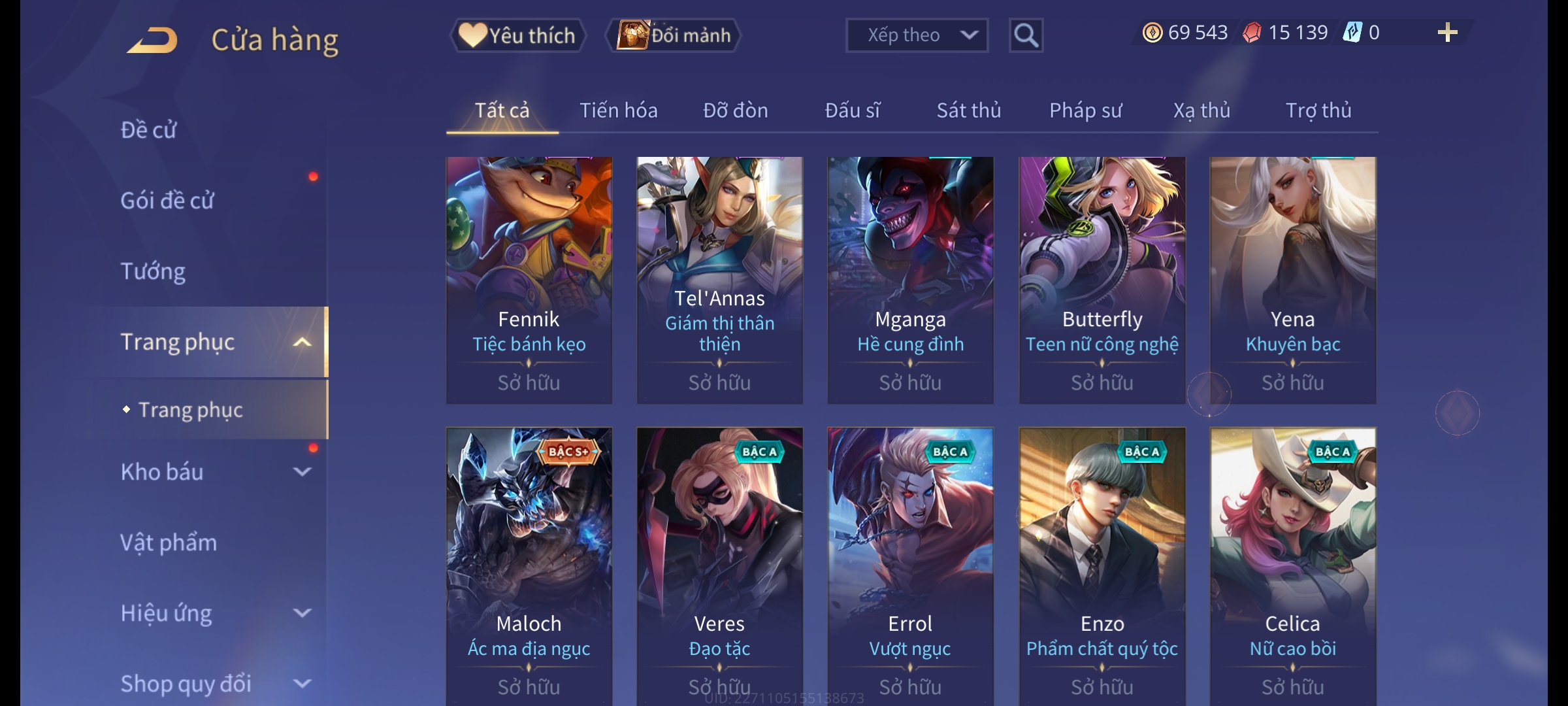
Task: Open the Xếp theo sort dropdown
Action: click(x=917, y=35)
